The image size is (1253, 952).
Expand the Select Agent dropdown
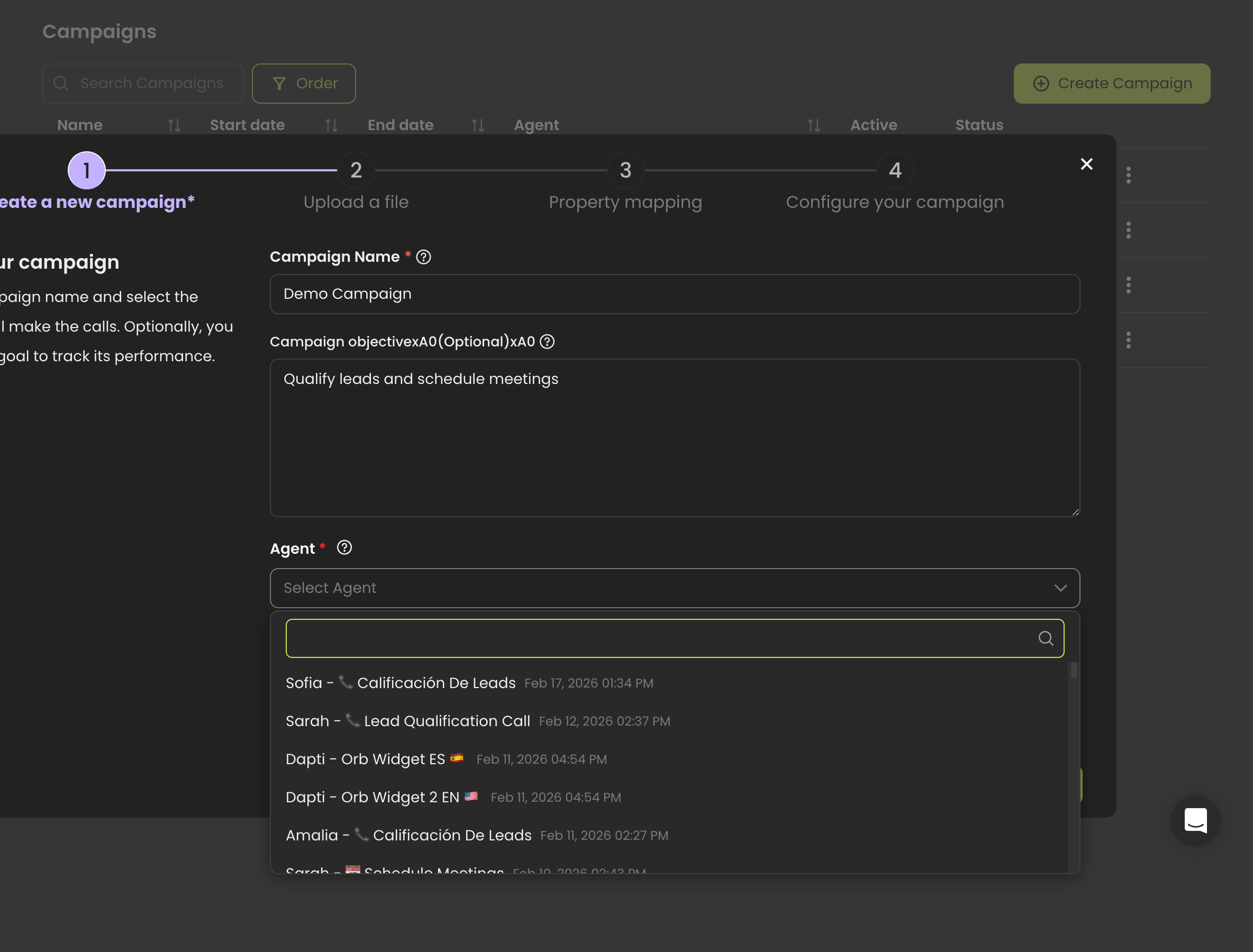coord(675,588)
